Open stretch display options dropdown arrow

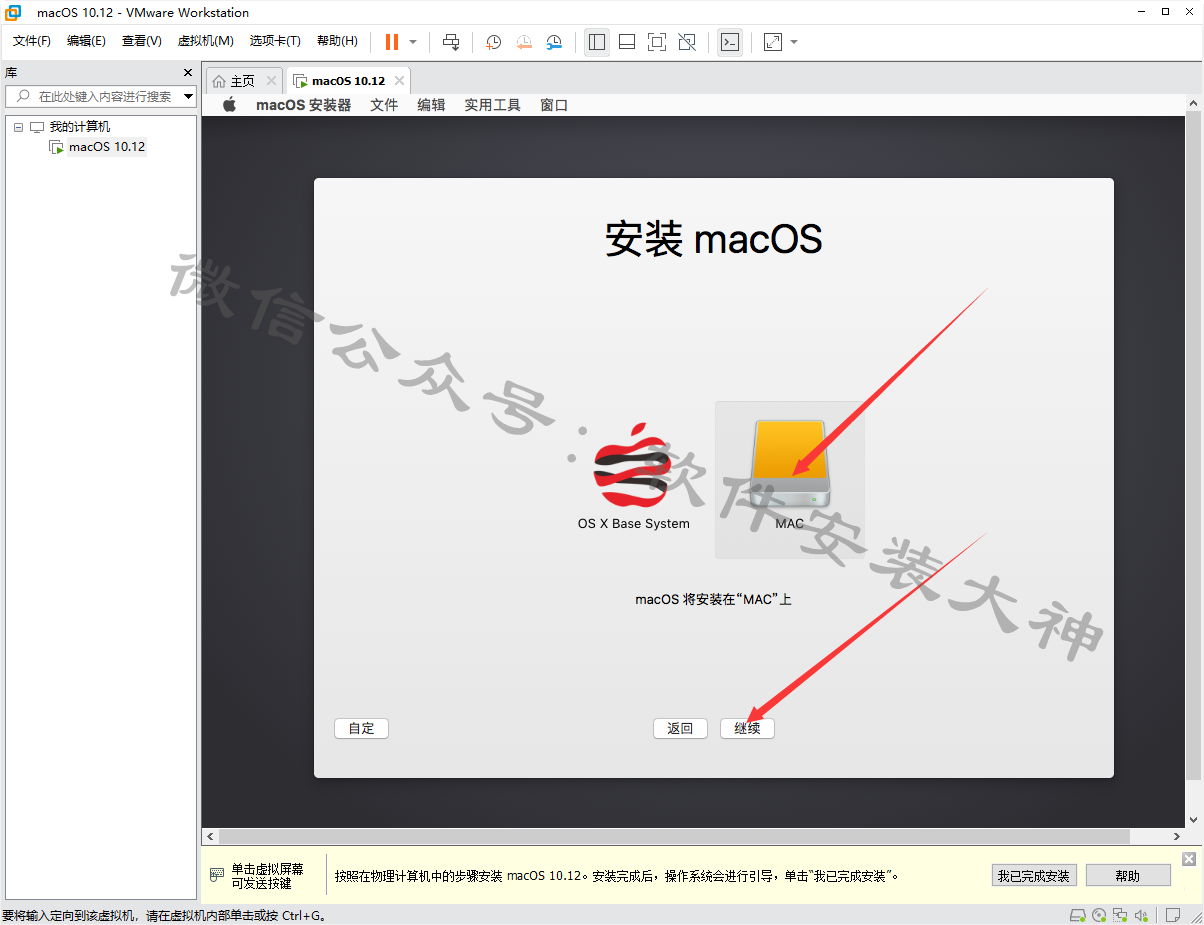794,42
